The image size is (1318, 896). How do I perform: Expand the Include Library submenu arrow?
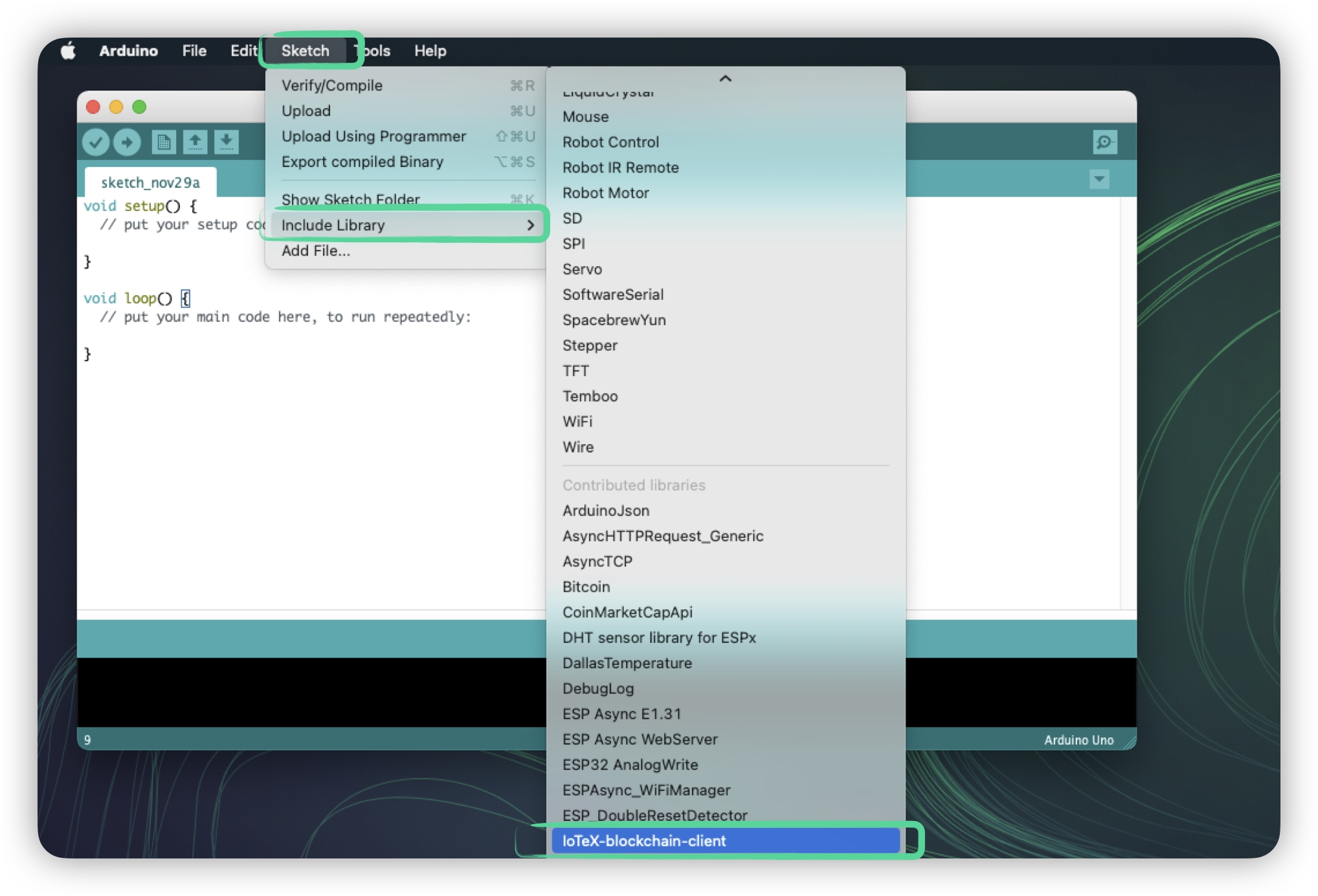pyautogui.click(x=530, y=225)
